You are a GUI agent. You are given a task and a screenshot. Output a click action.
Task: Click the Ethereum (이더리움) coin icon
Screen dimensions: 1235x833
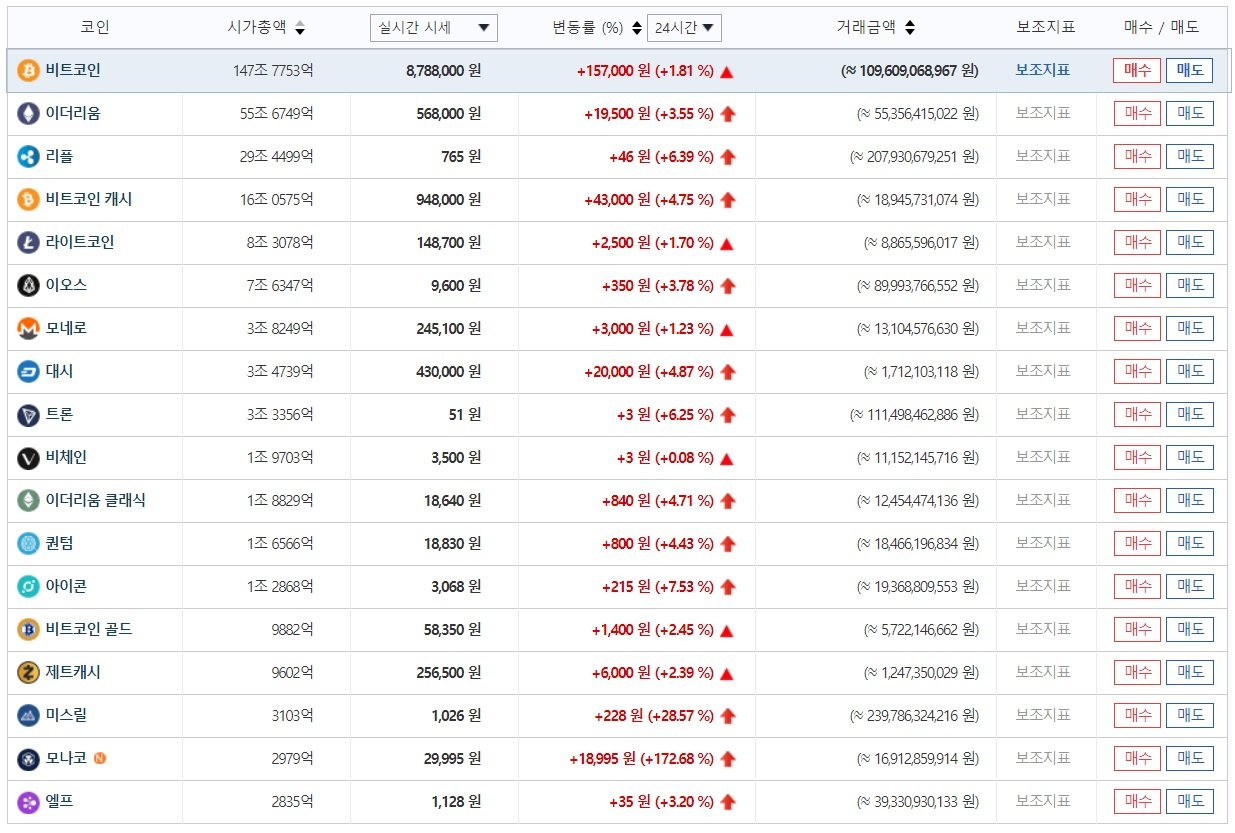28,114
